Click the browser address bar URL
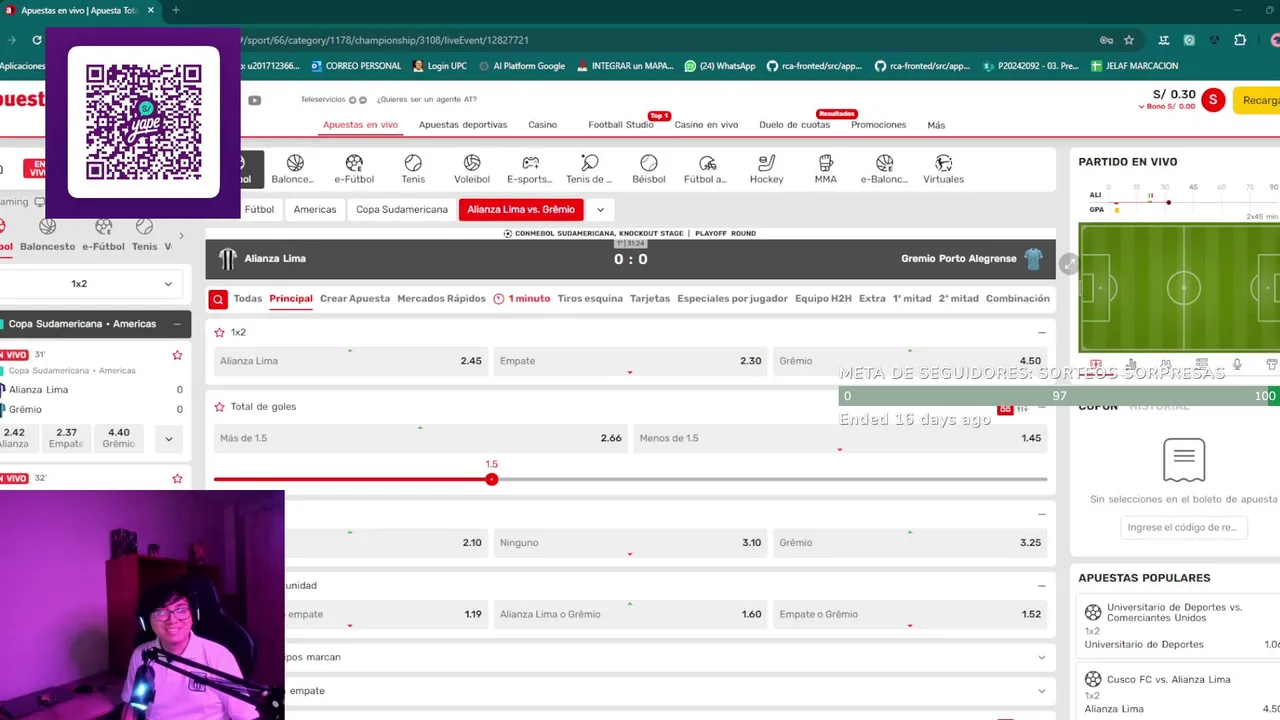Viewport: 1280px width, 720px height. tap(384, 40)
